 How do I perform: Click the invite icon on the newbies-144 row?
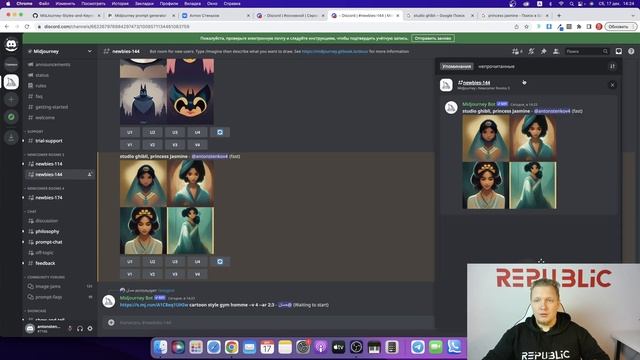pos(90,174)
